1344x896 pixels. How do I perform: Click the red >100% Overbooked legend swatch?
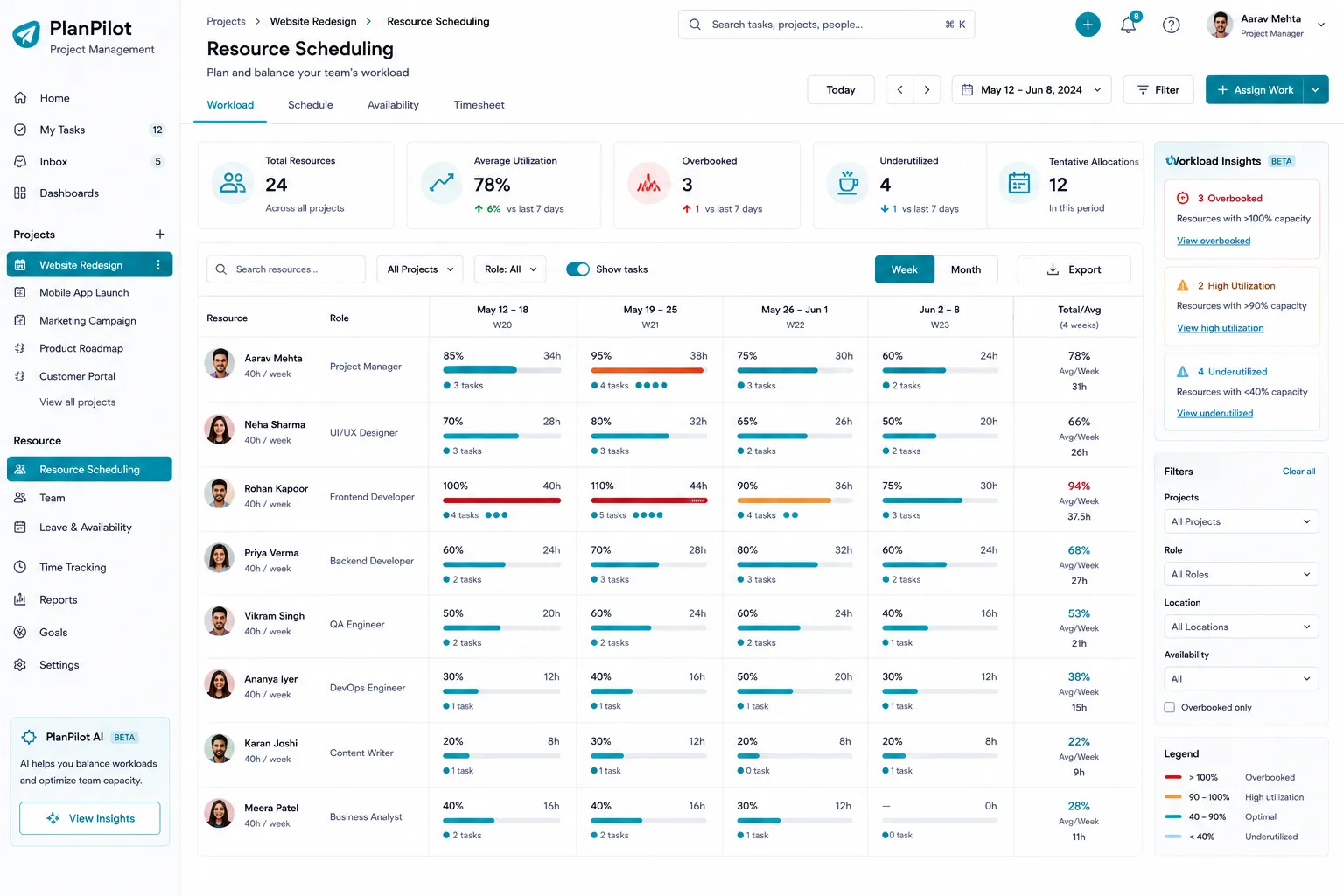1173,777
